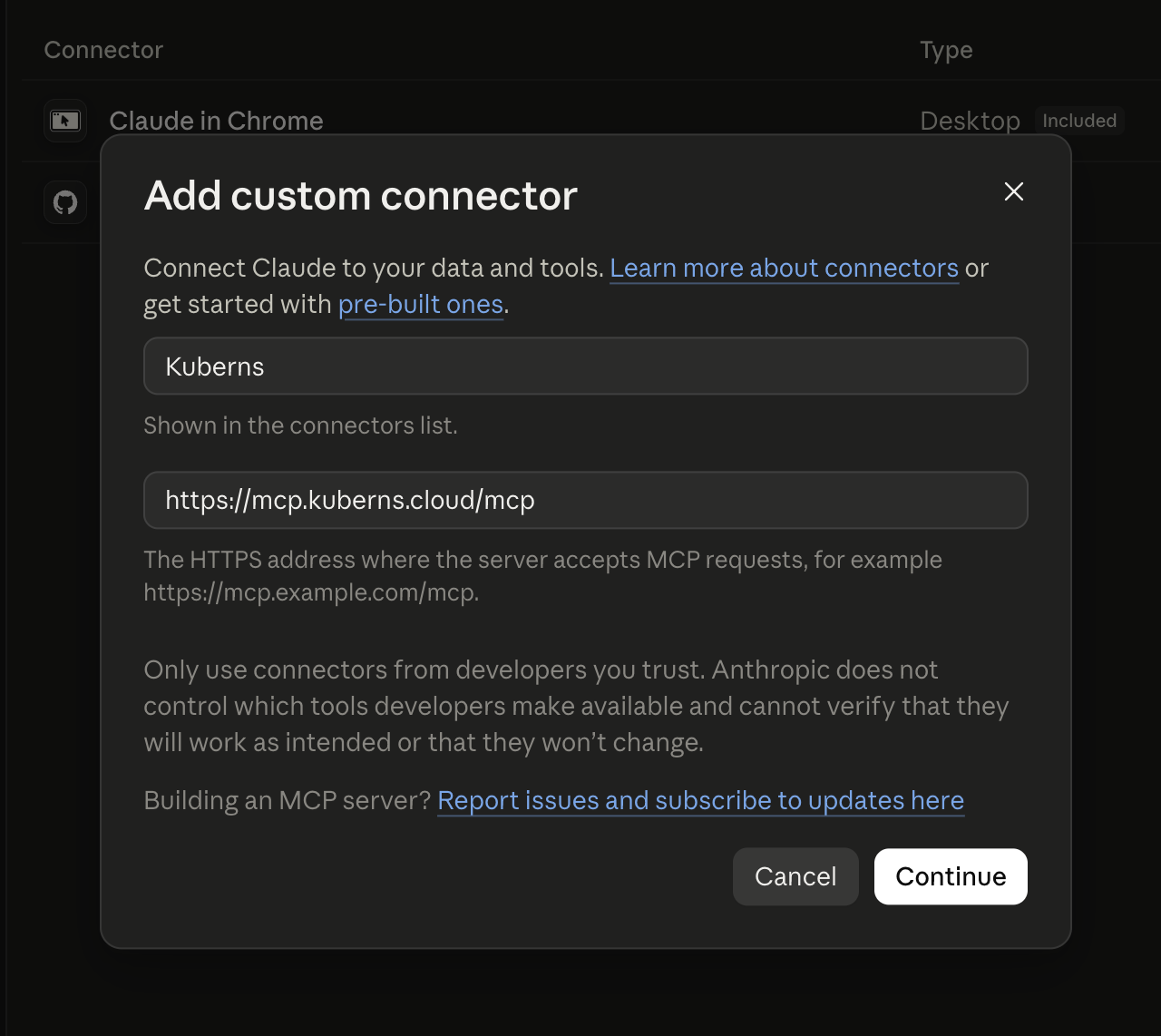Click the 'Shown in the connectors list.' hint
1161x1036 pixels.
pyautogui.click(x=300, y=425)
